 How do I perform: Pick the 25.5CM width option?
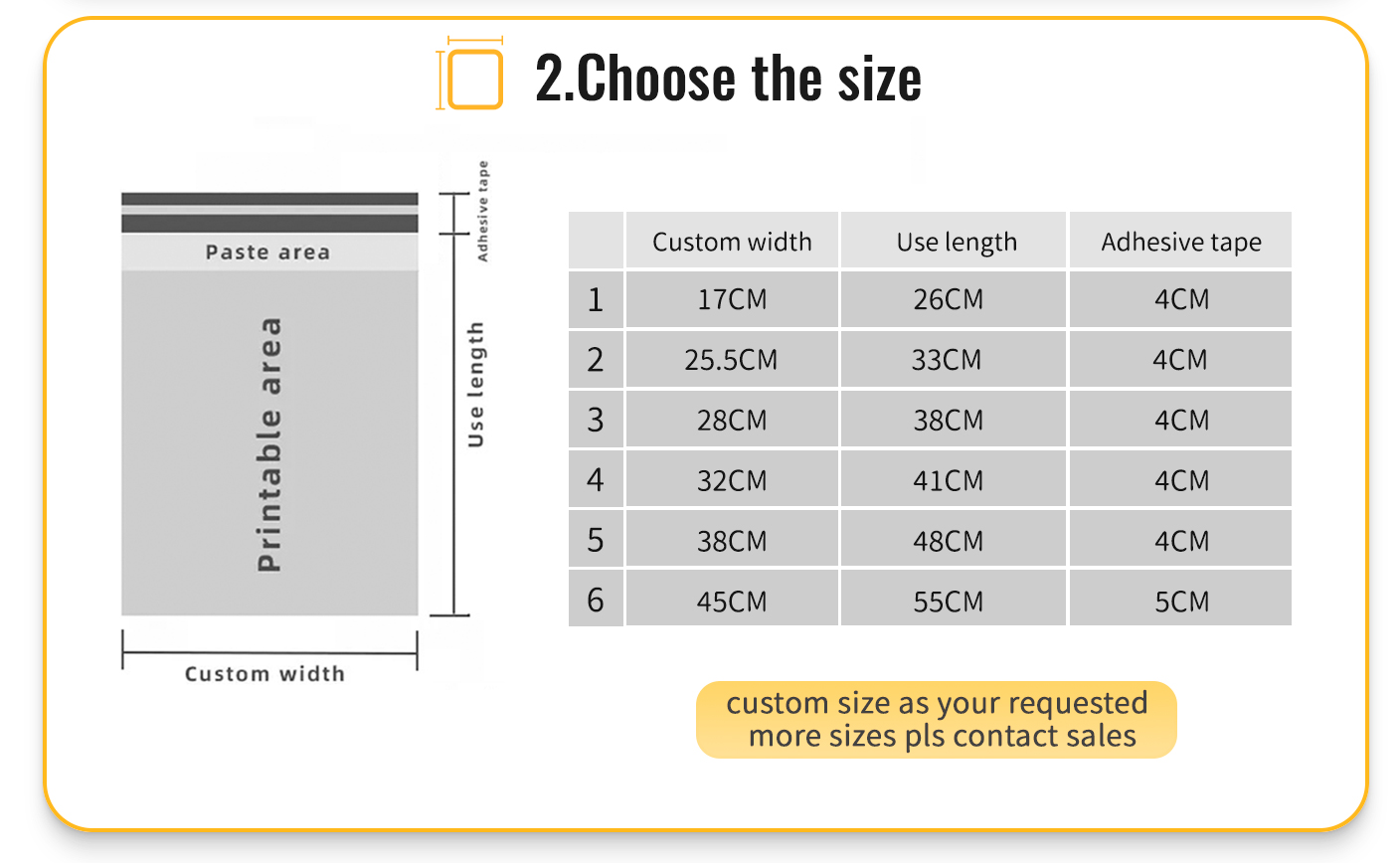[731, 360]
